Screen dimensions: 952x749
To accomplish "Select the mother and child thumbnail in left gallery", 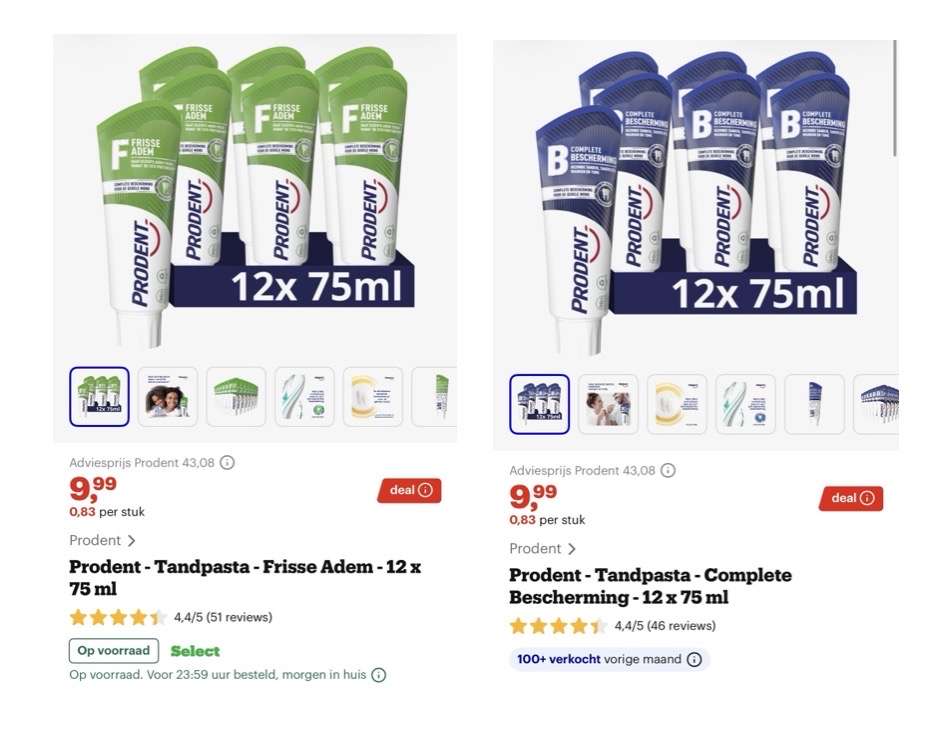I will tap(168, 397).
